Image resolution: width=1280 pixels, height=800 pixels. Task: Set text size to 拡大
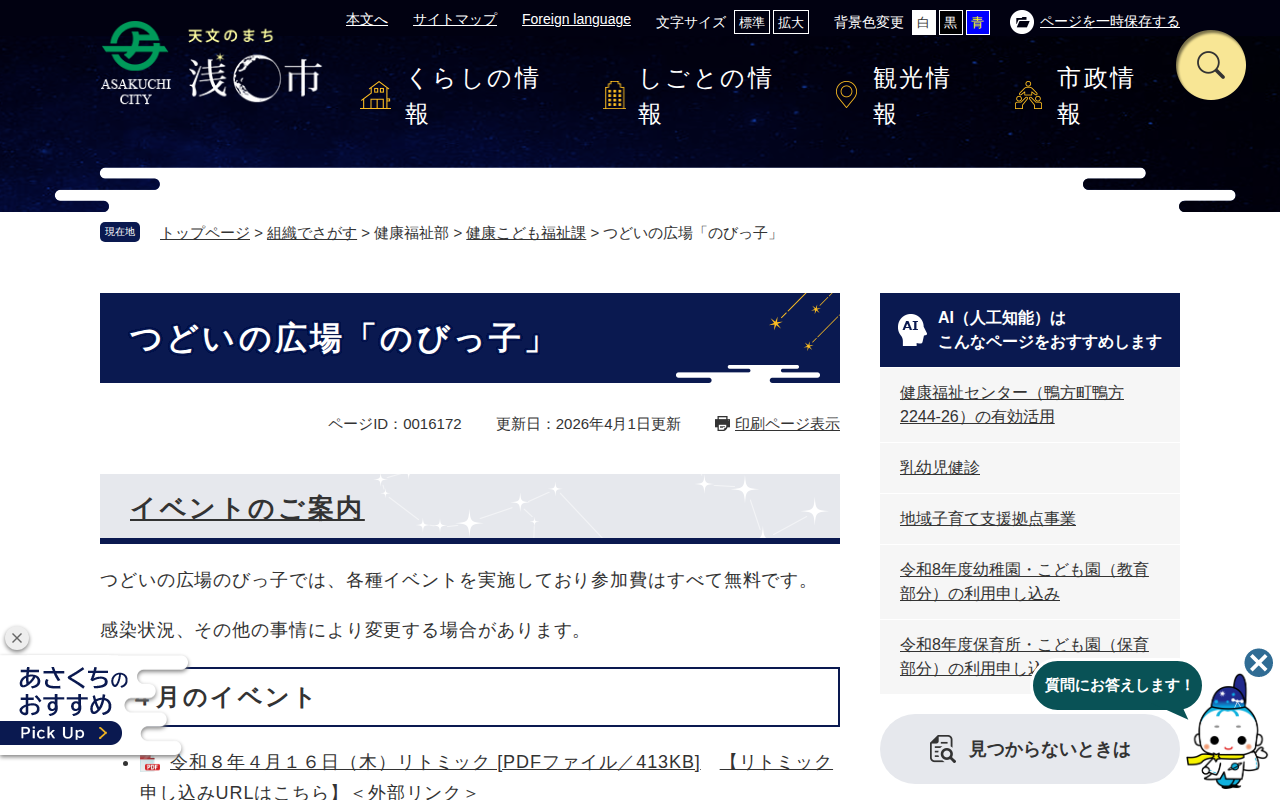coord(791,22)
